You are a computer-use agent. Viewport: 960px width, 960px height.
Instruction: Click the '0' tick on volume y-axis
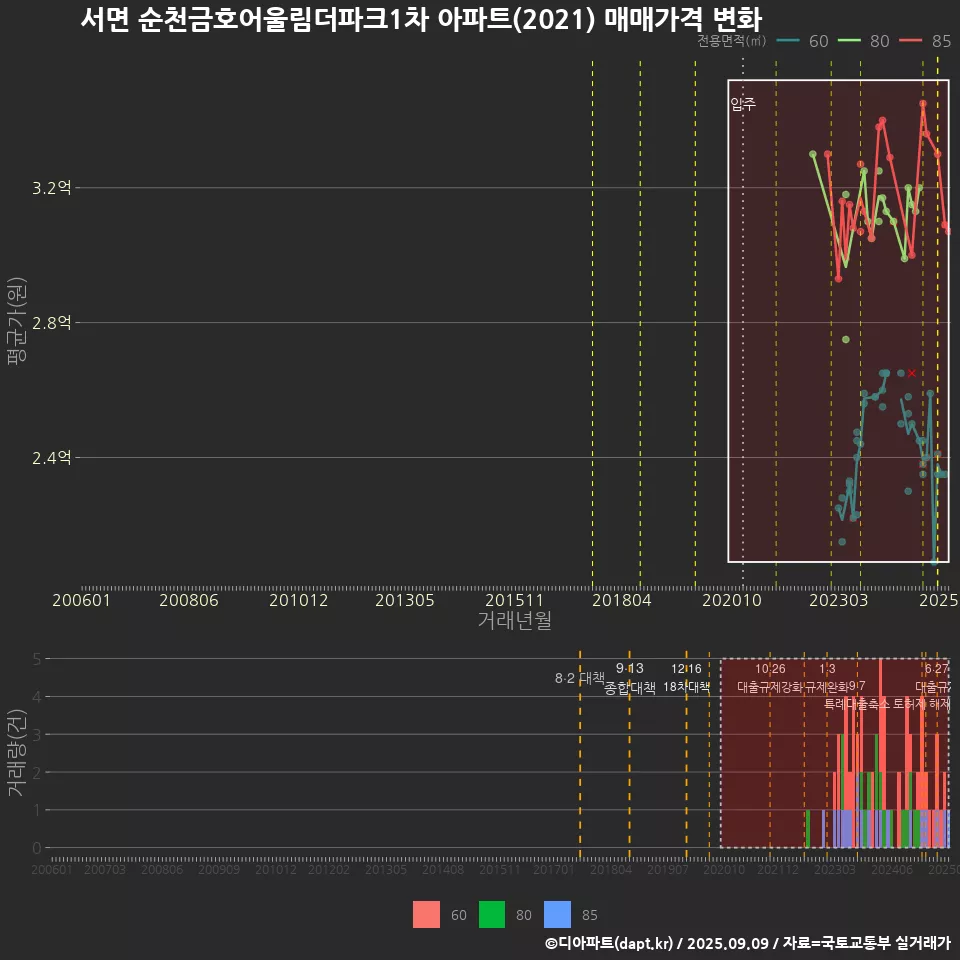pyautogui.click(x=37, y=848)
